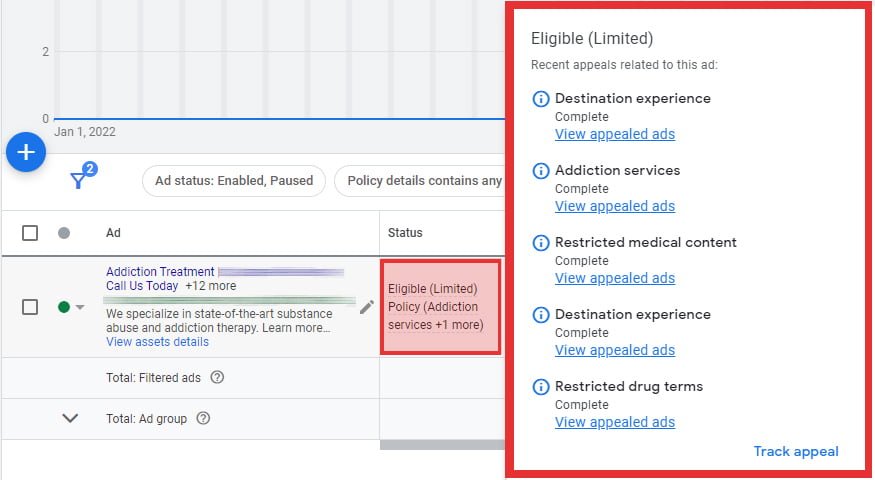
Task: Select the Addiction Treatment ad row checkbox
Action: (x=30, y=307)
